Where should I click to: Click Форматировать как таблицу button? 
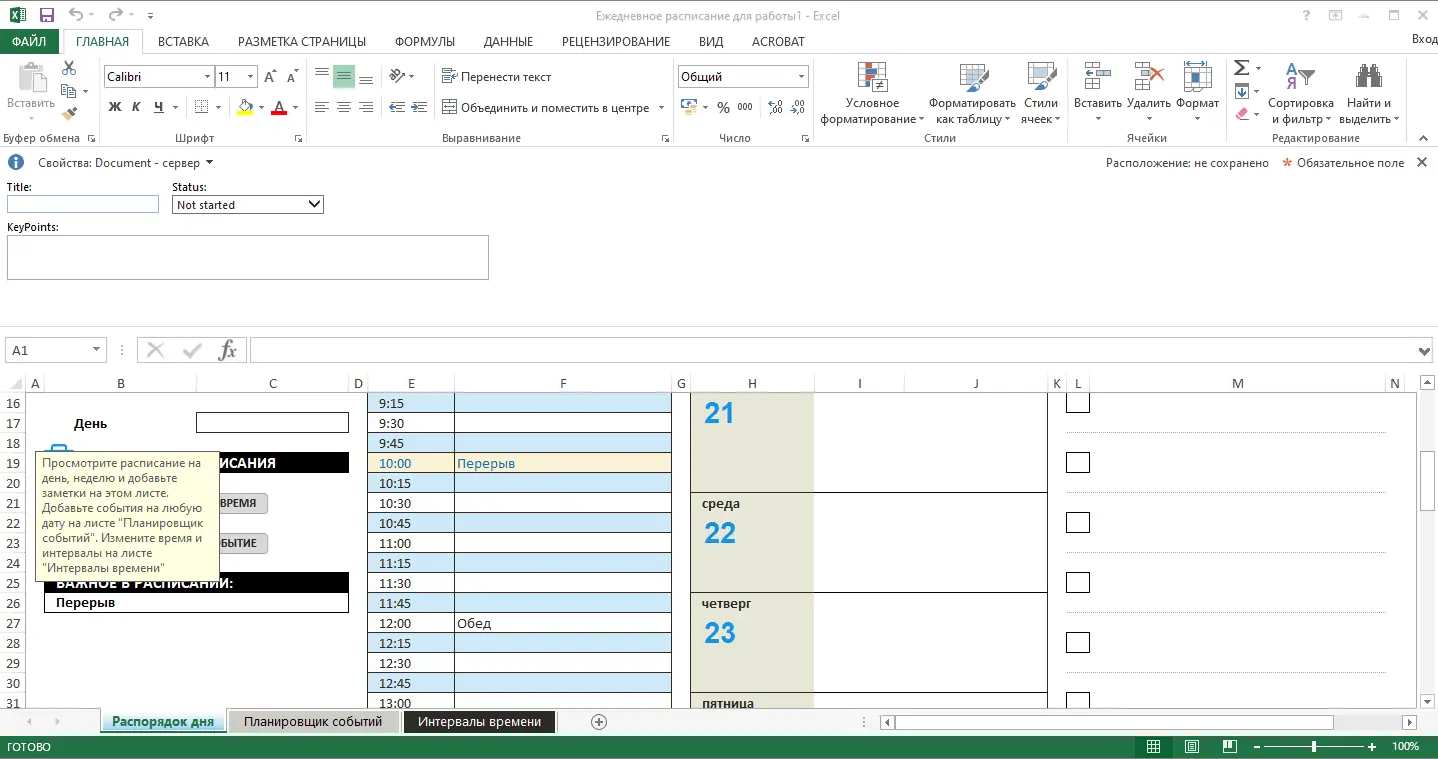pyautogui.click(x=972, y=94)
